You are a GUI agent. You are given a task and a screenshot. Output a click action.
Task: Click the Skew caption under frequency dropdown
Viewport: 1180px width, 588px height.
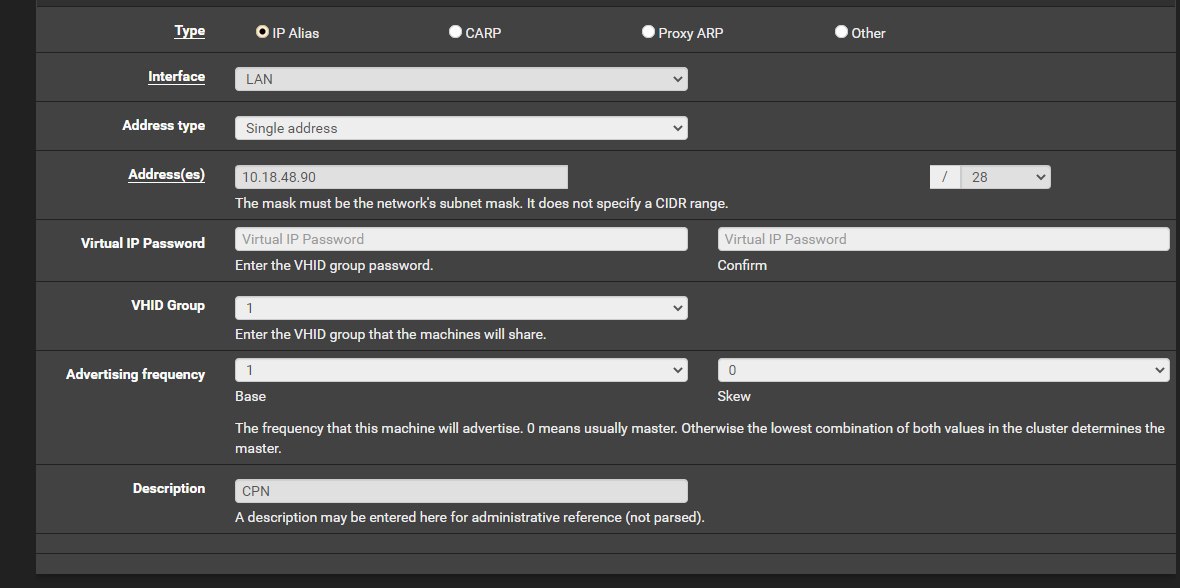(x=734, y=397)
